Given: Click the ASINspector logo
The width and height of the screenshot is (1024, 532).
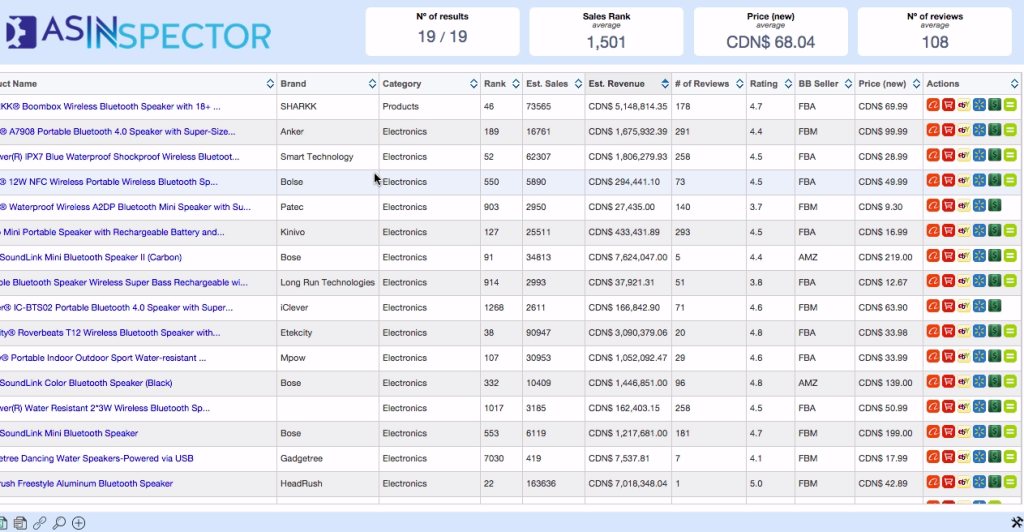Looking at the screenshot, I should coord(138,33).
